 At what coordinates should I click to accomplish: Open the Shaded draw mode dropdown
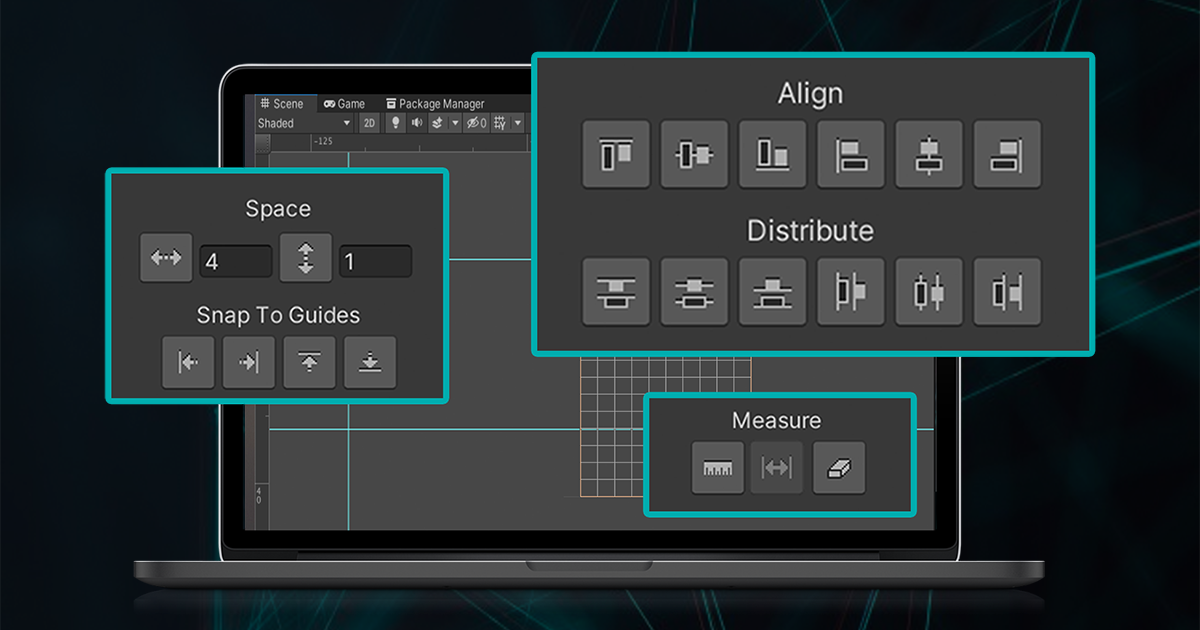point(300,121)
